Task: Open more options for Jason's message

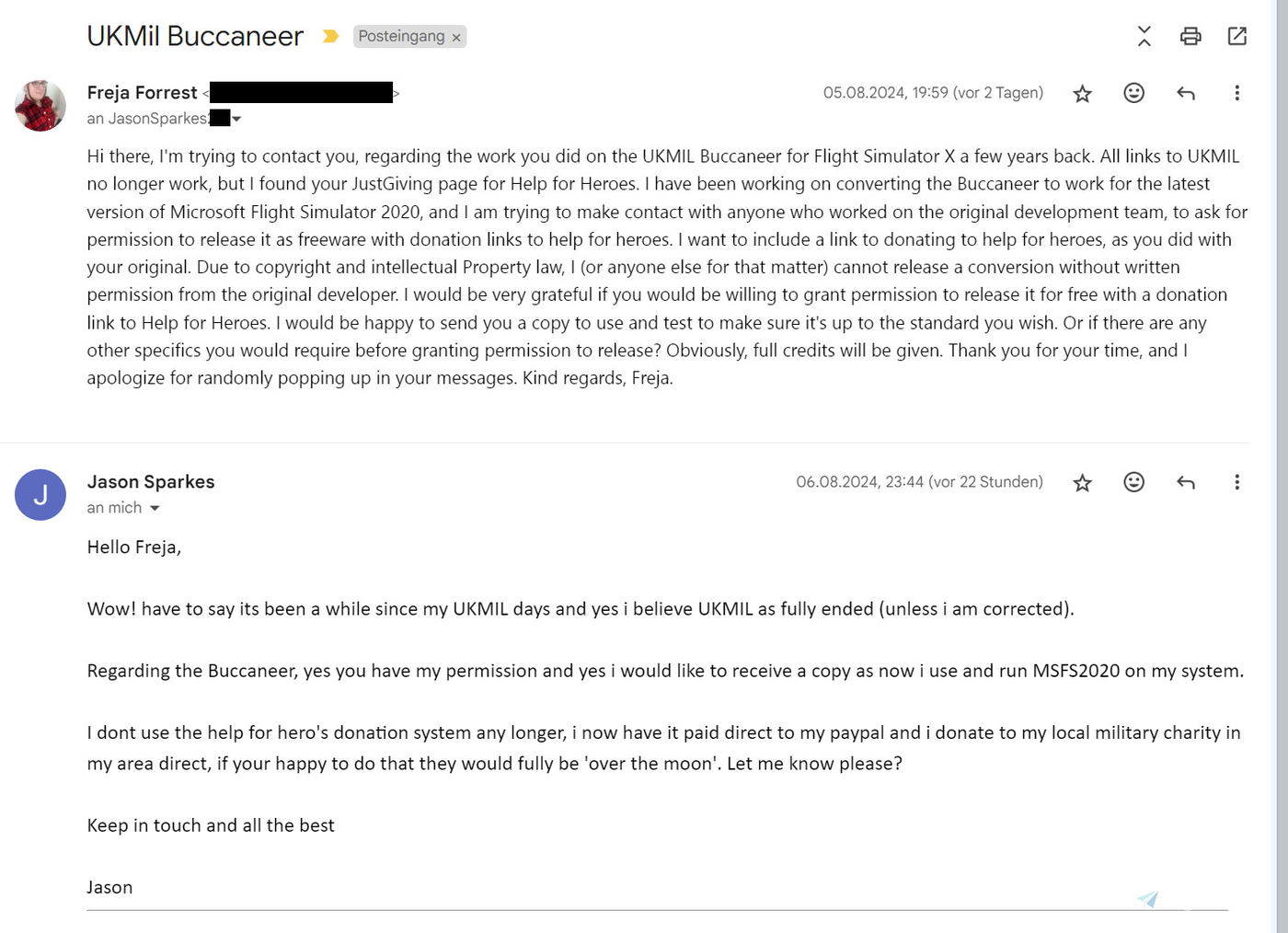Action: [1236, 482]
